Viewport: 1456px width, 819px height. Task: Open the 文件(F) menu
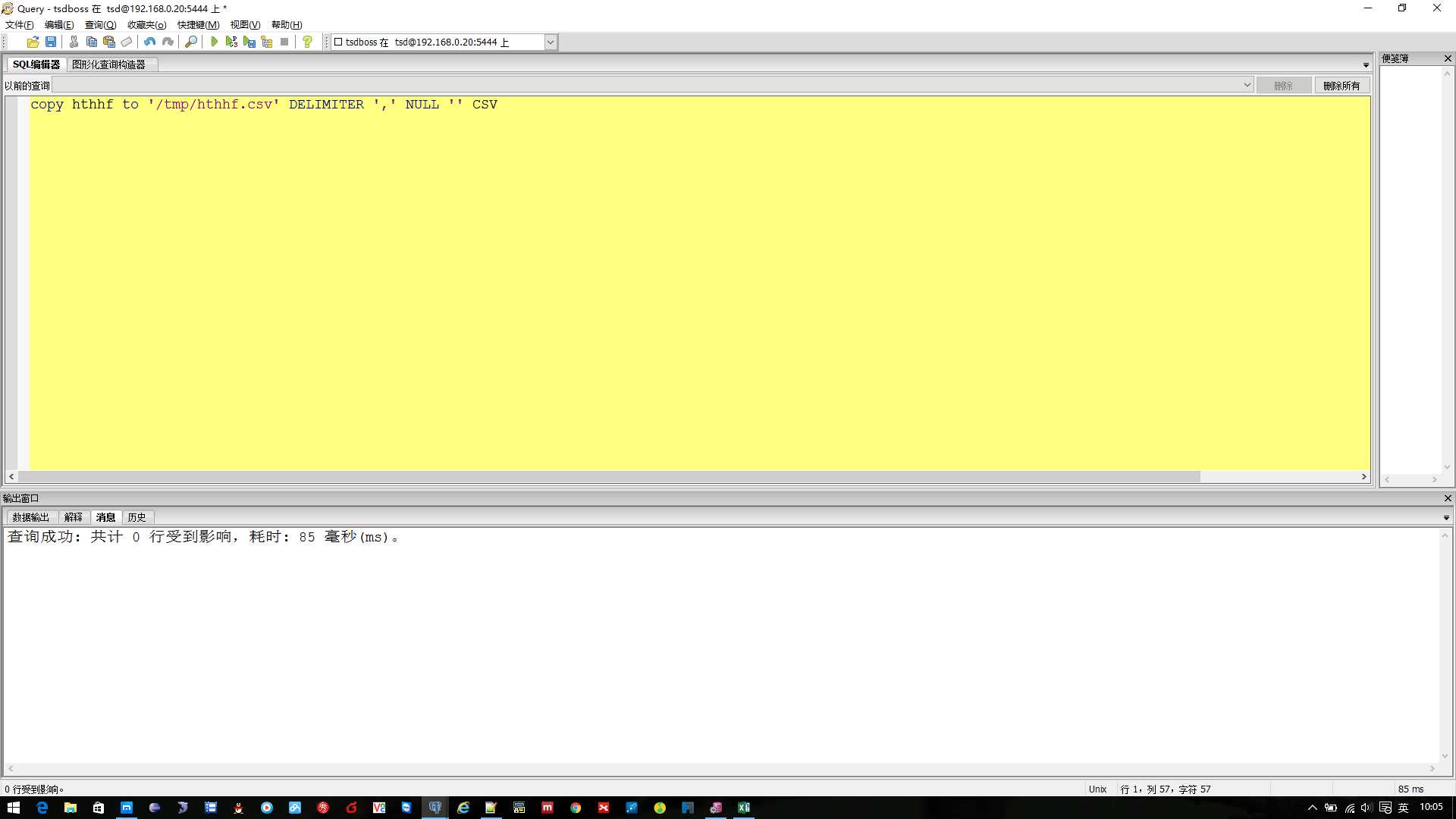[x=20, y=25]
